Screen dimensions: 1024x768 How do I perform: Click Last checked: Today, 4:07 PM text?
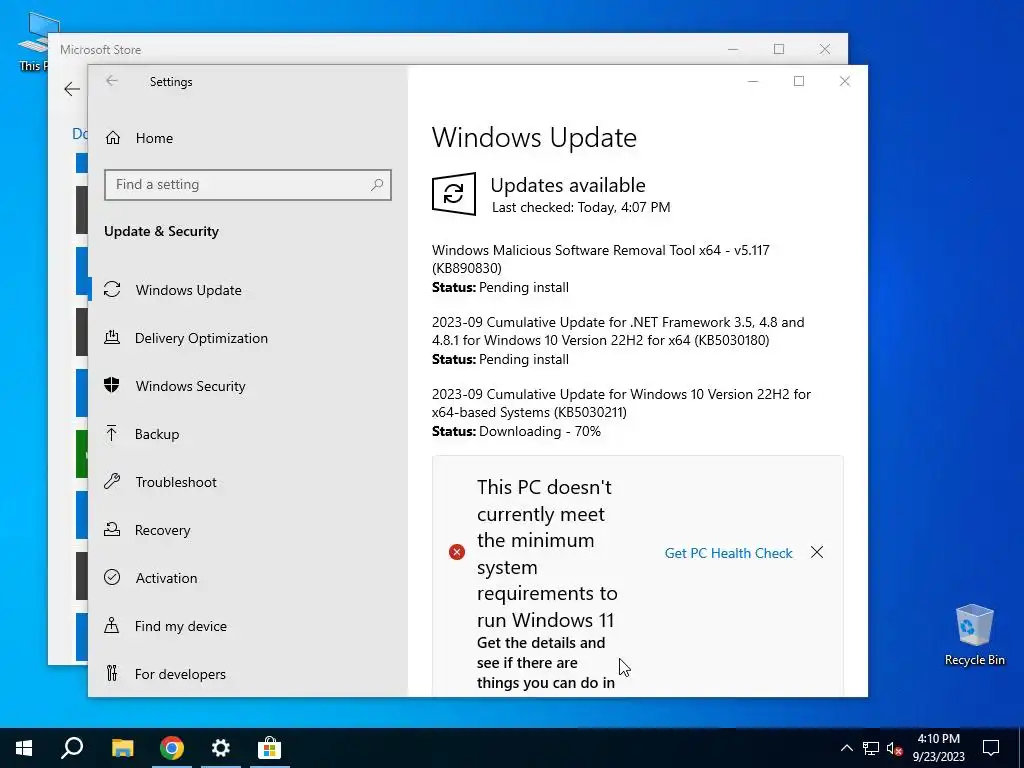click(581, 207)
